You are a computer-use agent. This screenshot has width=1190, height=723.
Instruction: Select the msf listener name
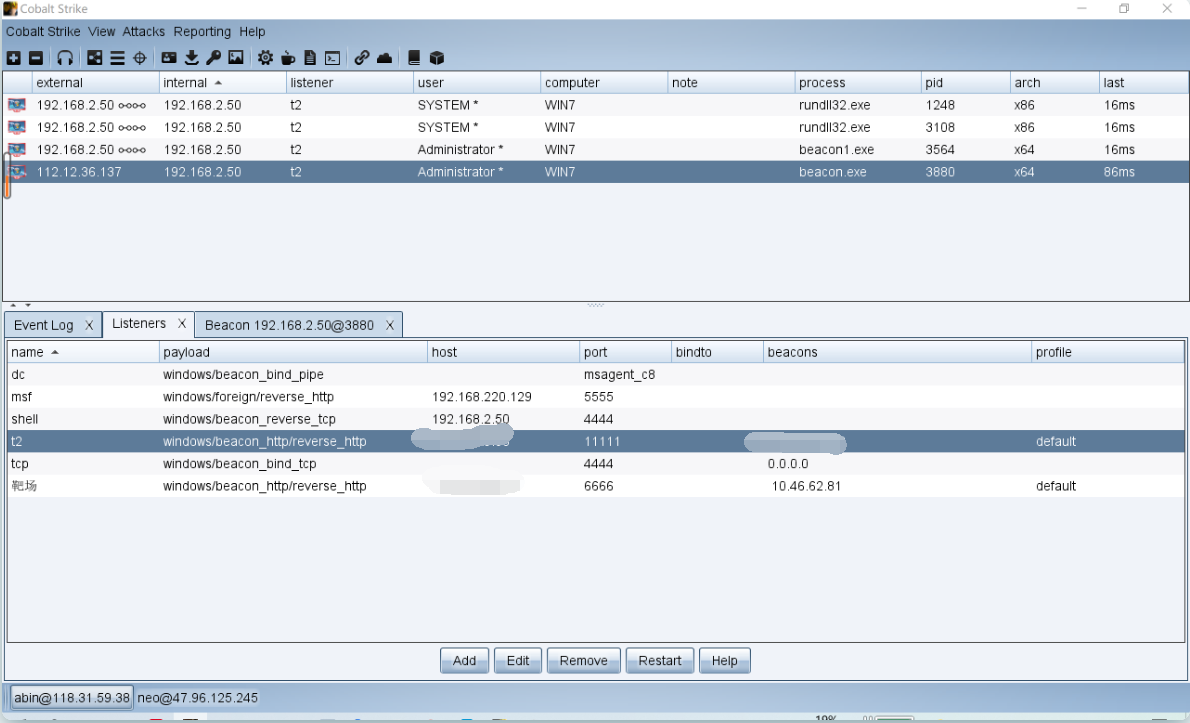[21, 397]
